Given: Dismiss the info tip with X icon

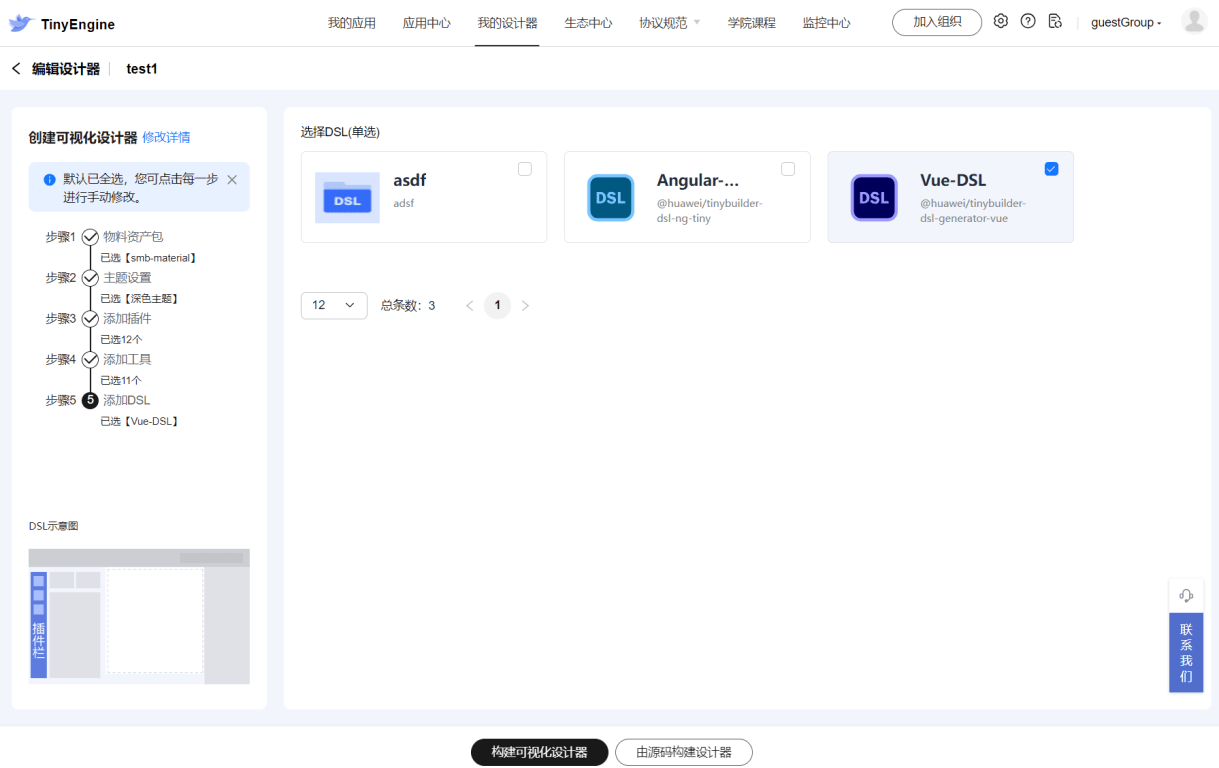Looking at the screenshot, I should click(x=232, y=180).
